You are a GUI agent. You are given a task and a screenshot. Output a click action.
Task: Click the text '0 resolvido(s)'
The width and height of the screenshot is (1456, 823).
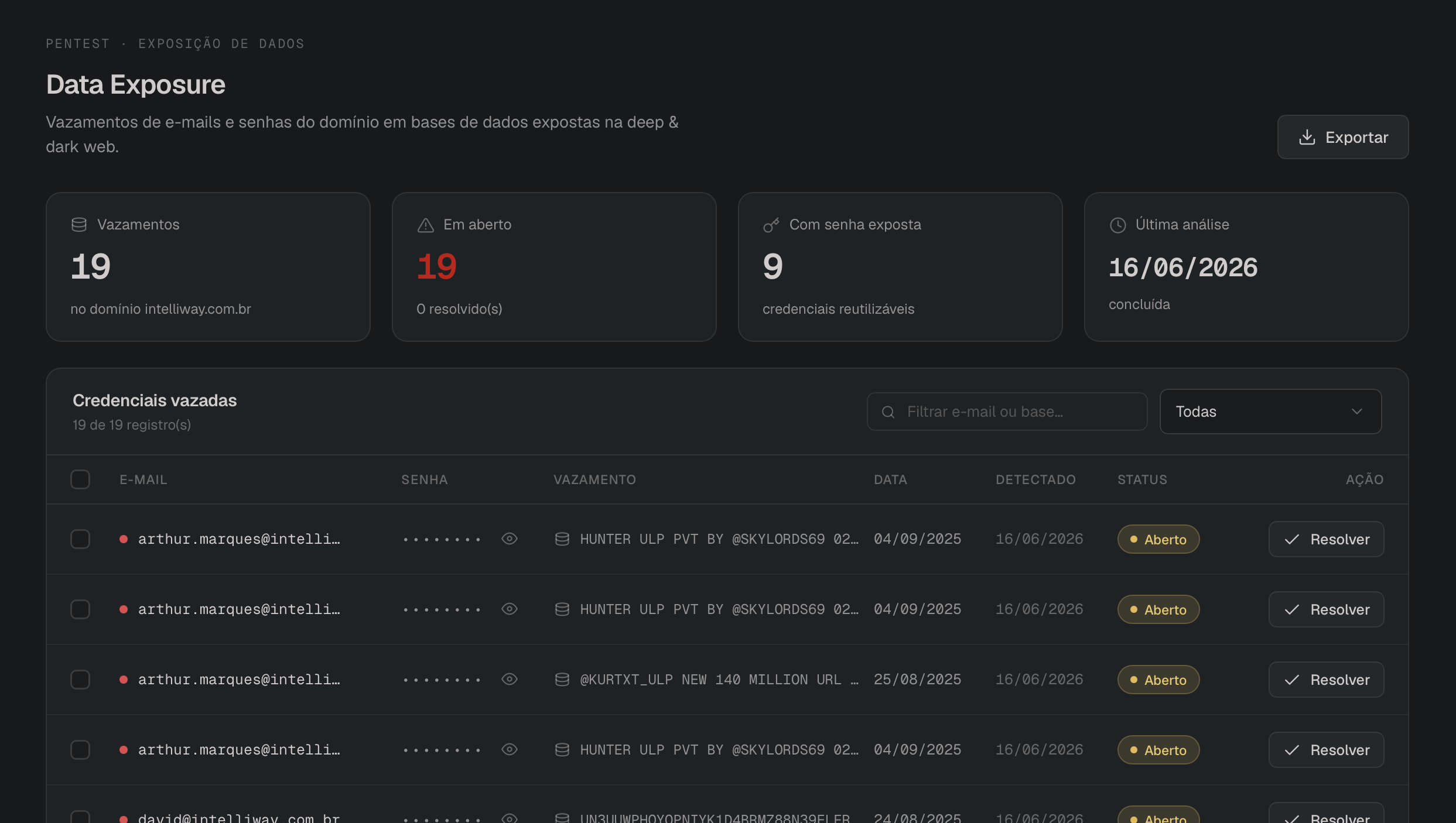pyautogui.click(x=459, y=308)
